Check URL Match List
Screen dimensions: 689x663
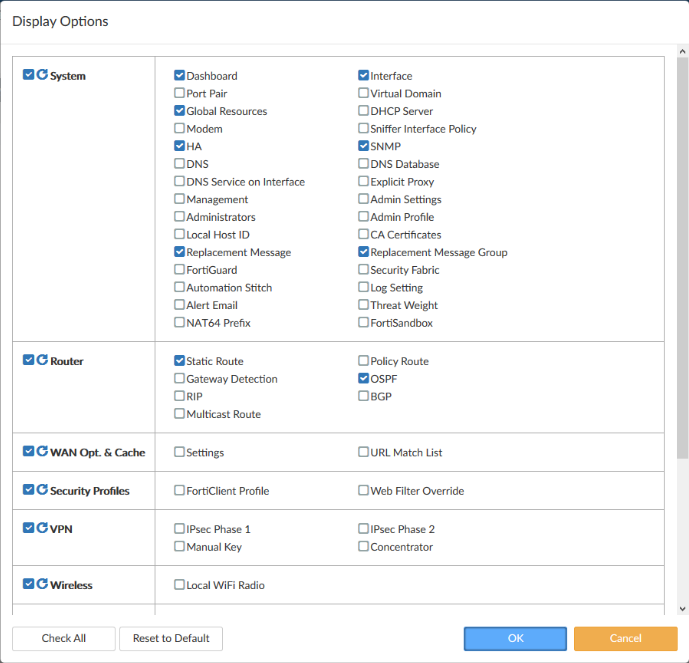363,452
